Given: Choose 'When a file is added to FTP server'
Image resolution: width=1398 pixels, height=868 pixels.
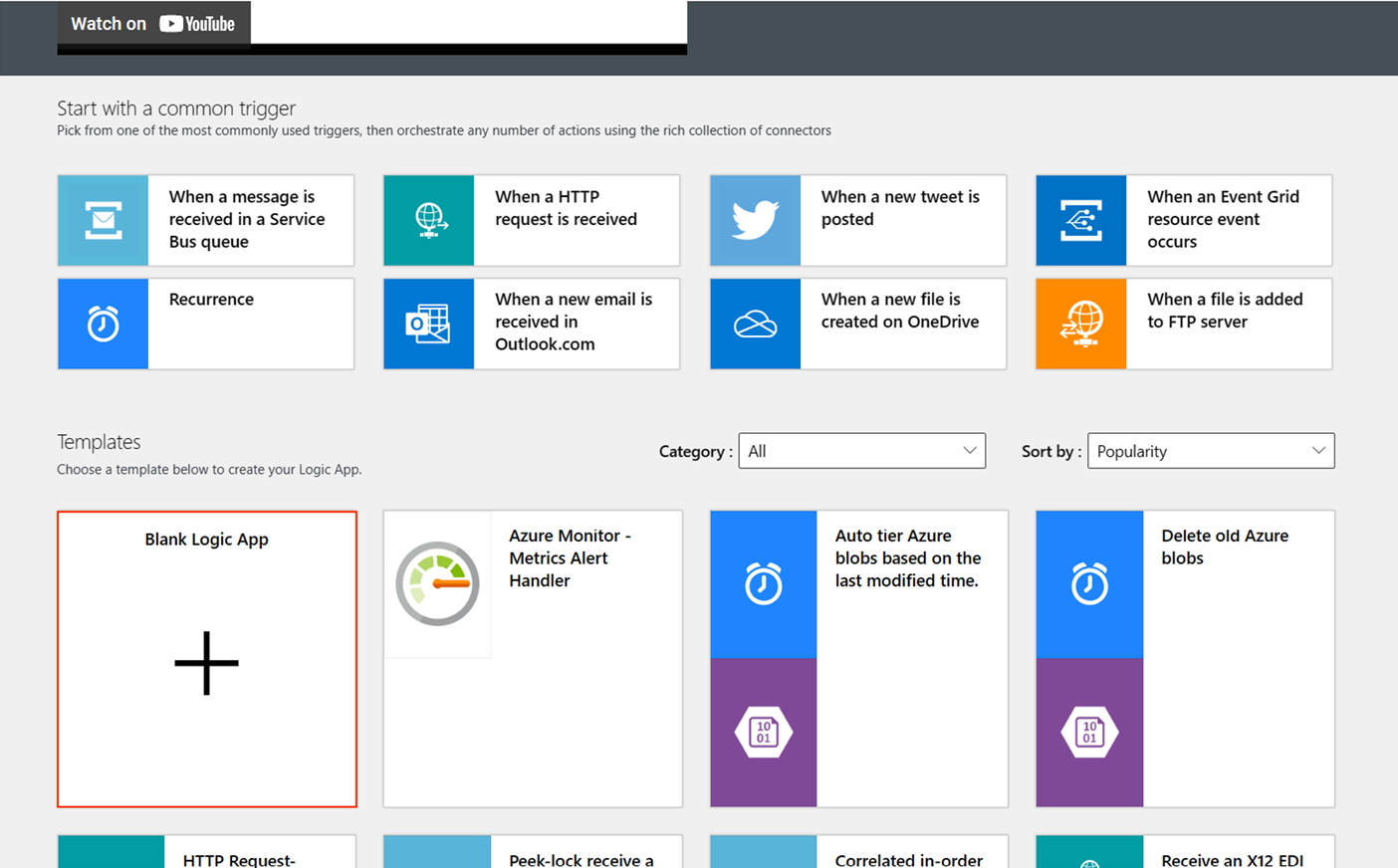Looking at the screenshot, I should click(1225, 311).
